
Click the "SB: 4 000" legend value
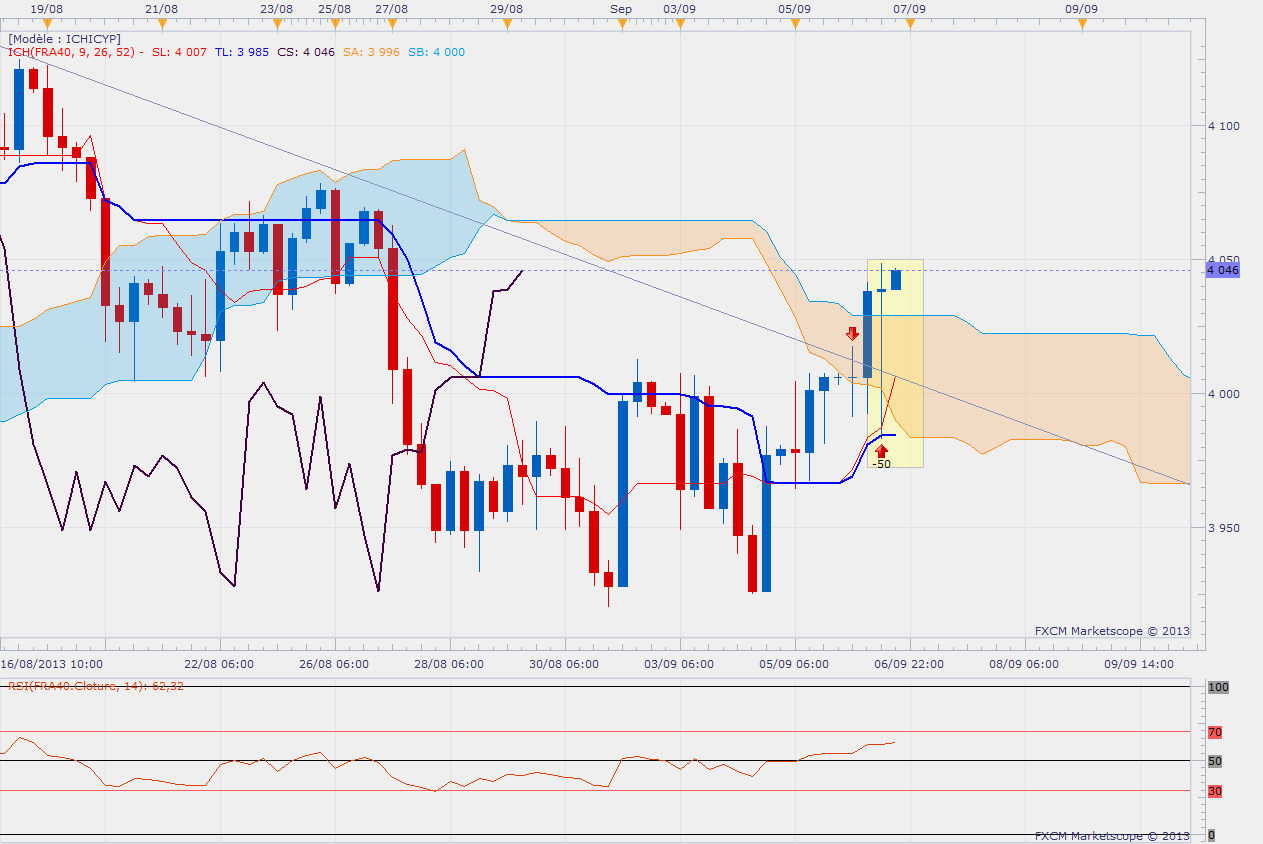[436, 52]
